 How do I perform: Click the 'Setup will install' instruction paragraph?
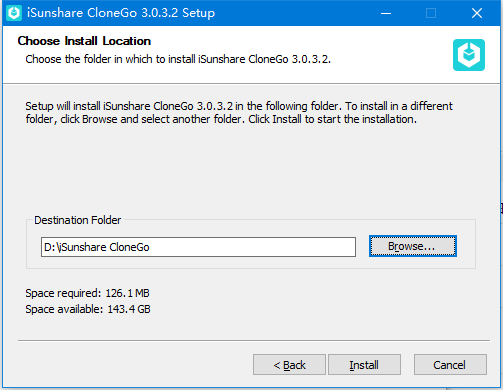(239, 113)
